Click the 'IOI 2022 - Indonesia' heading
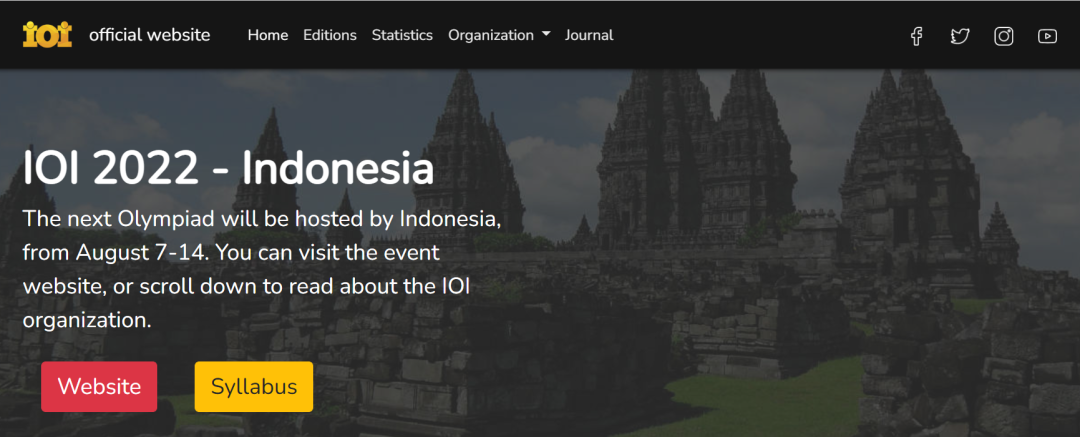The width and height of the screenshot is (1080, 437). tap(229, 170)
